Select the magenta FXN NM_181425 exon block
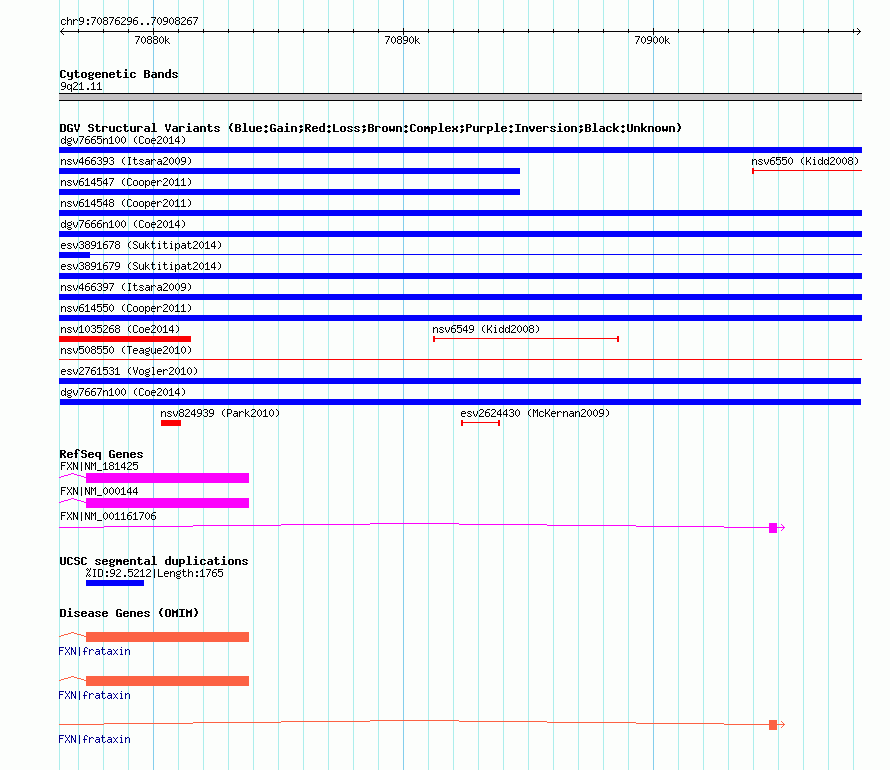 (x=167, y=478)
